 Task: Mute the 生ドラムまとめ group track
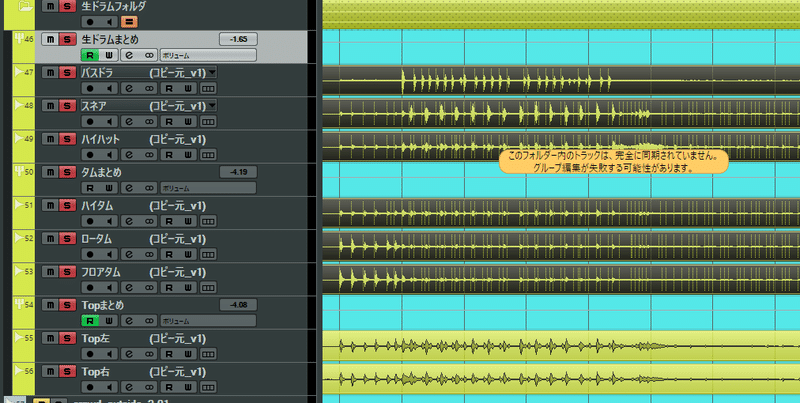50,39
